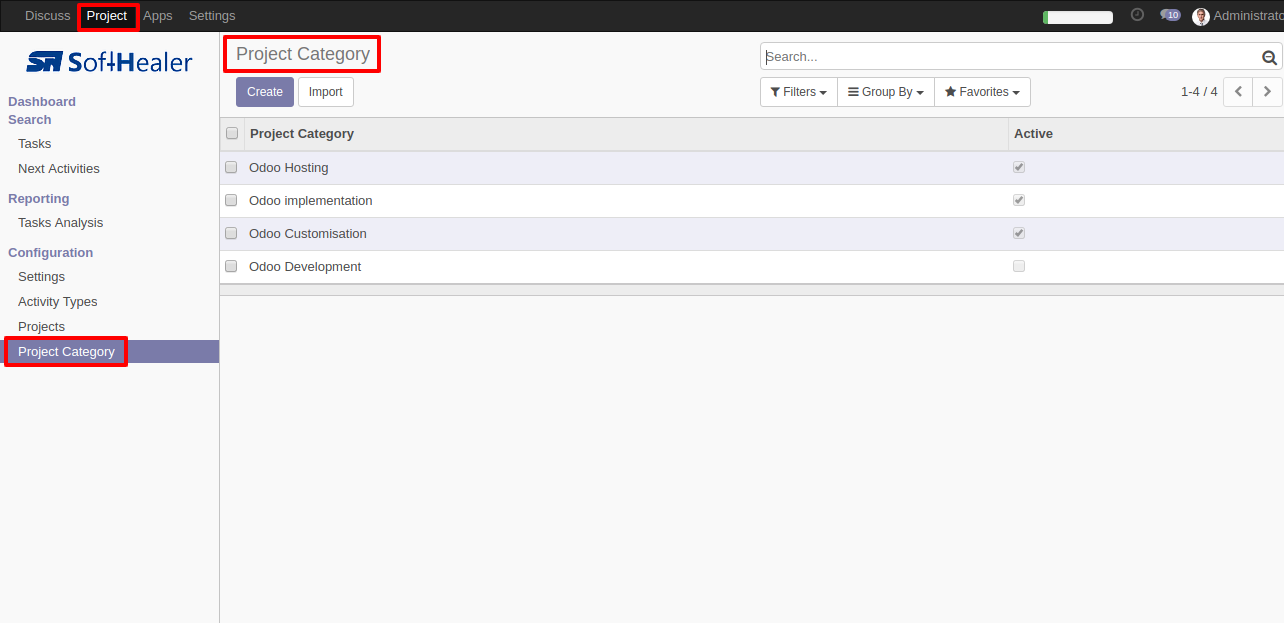The height and width of the screenshot is (623, 1284).
Task: Toggle Active checkbox for Odoo implementation
Action: click(x=1019, y=200)
